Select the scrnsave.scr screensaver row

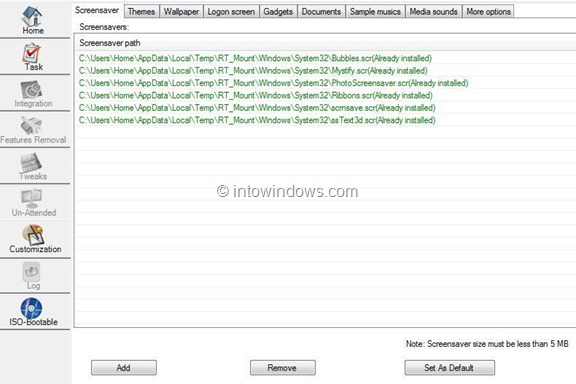325,108
